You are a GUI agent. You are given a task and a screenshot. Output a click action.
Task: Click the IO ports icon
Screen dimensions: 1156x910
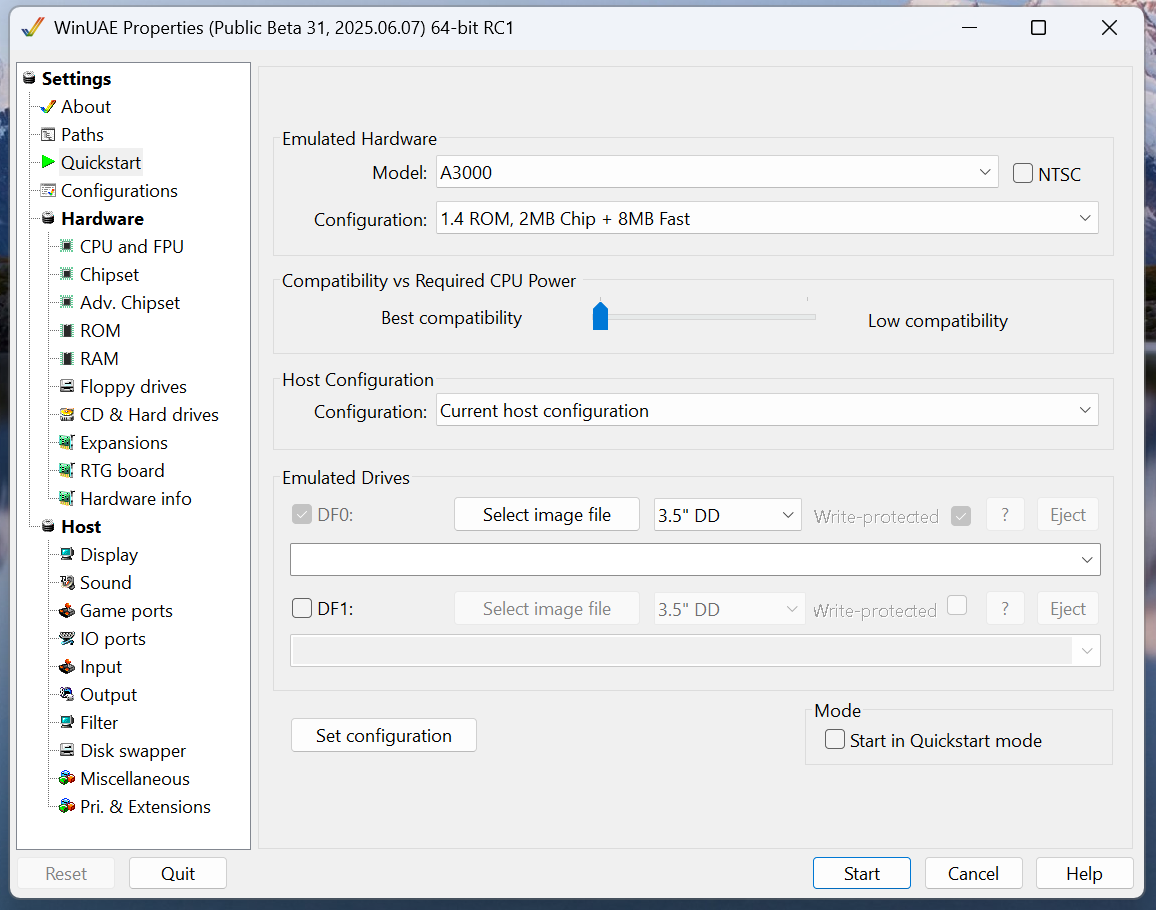coord(66,639)
